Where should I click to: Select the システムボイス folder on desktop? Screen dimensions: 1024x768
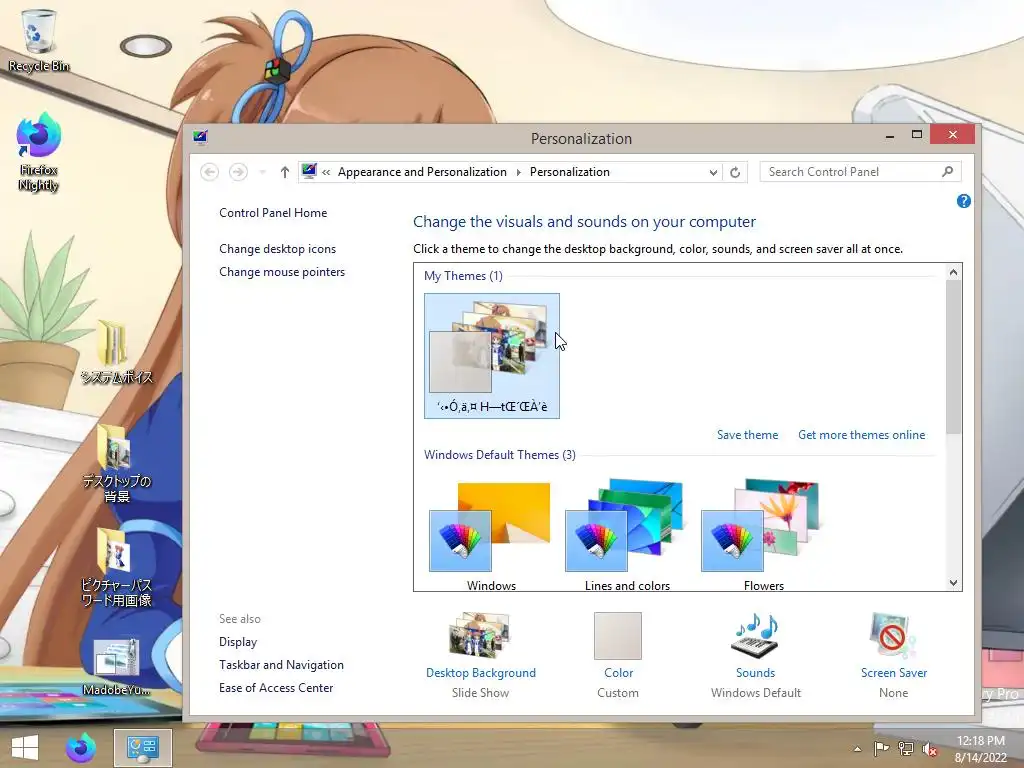[116, 351]
